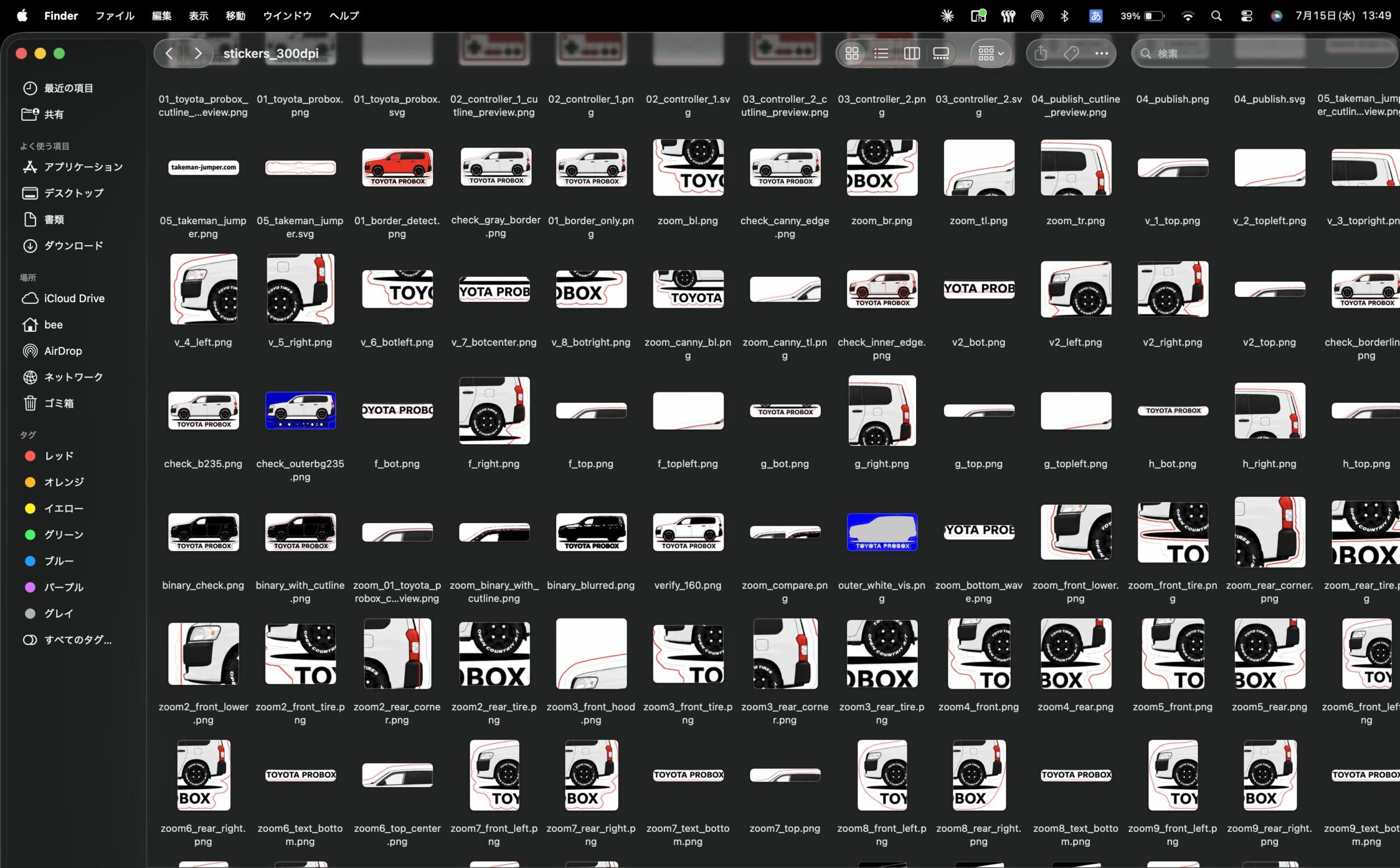This screenshot has width=1400, height=868.
Task: Open Control Center in menu bar
Action: [x=1246, y=16]
